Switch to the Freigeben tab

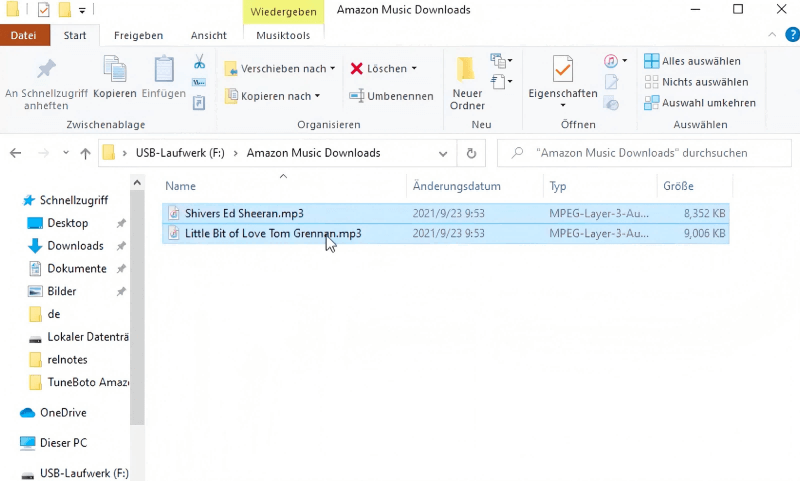tap(138, 35)
